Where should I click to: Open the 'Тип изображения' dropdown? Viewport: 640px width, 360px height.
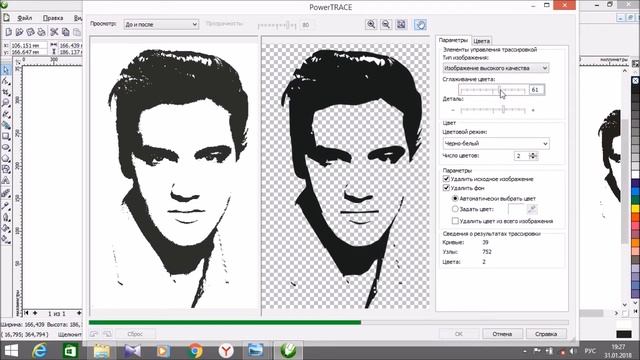coord(496,68)
